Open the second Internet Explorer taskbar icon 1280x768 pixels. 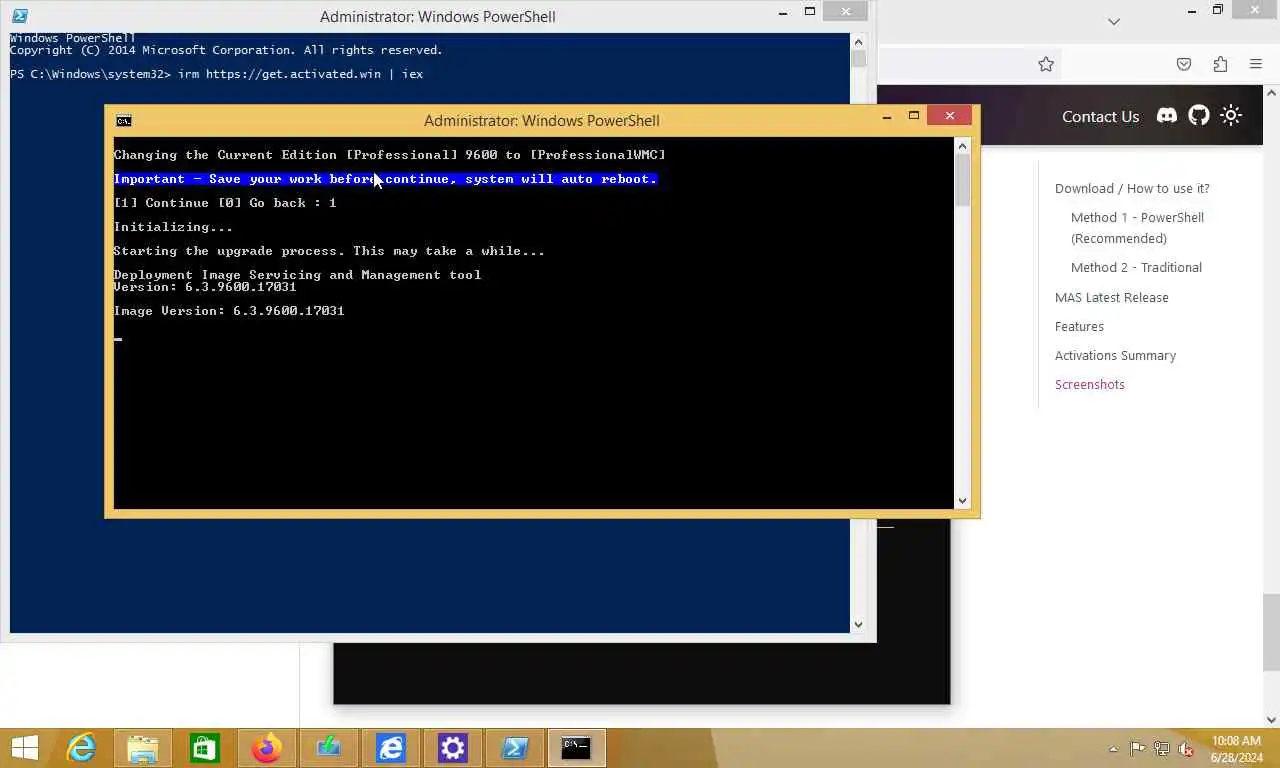click(x=391, y=748)
